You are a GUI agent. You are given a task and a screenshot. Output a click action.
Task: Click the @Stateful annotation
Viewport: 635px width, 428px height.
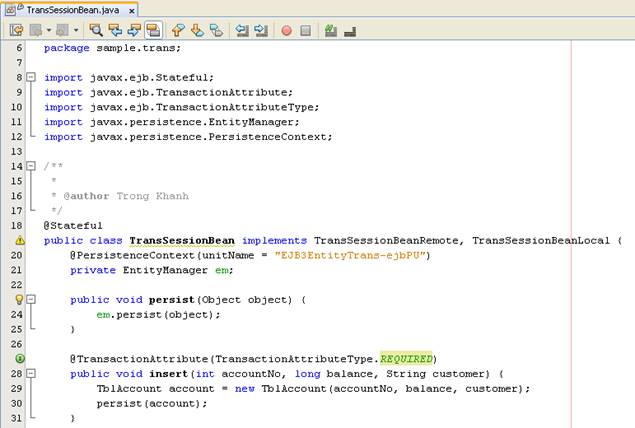tap(73, 226)
